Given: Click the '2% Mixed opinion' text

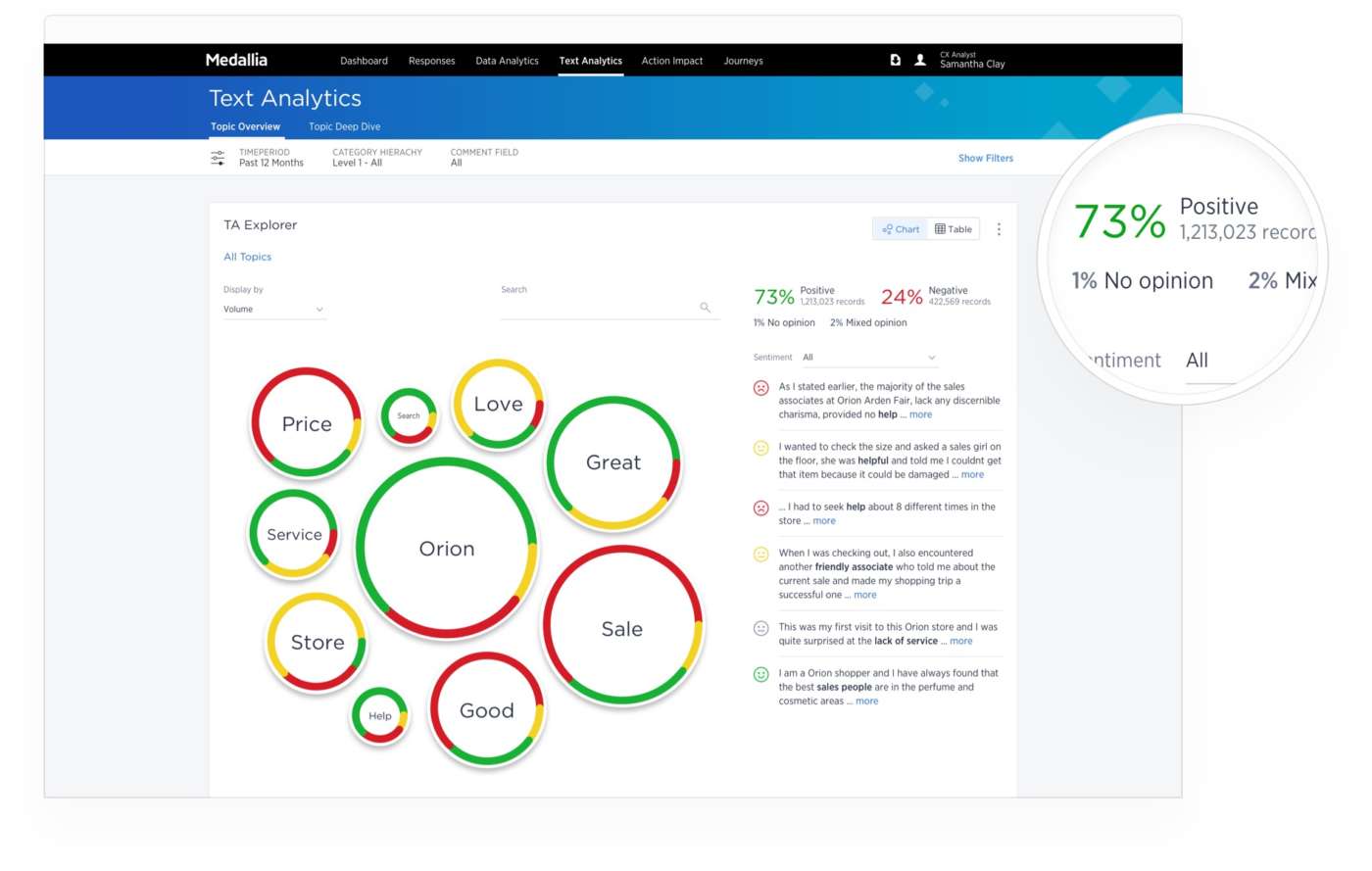Looking at the screenshot, I should click(868, 323).
